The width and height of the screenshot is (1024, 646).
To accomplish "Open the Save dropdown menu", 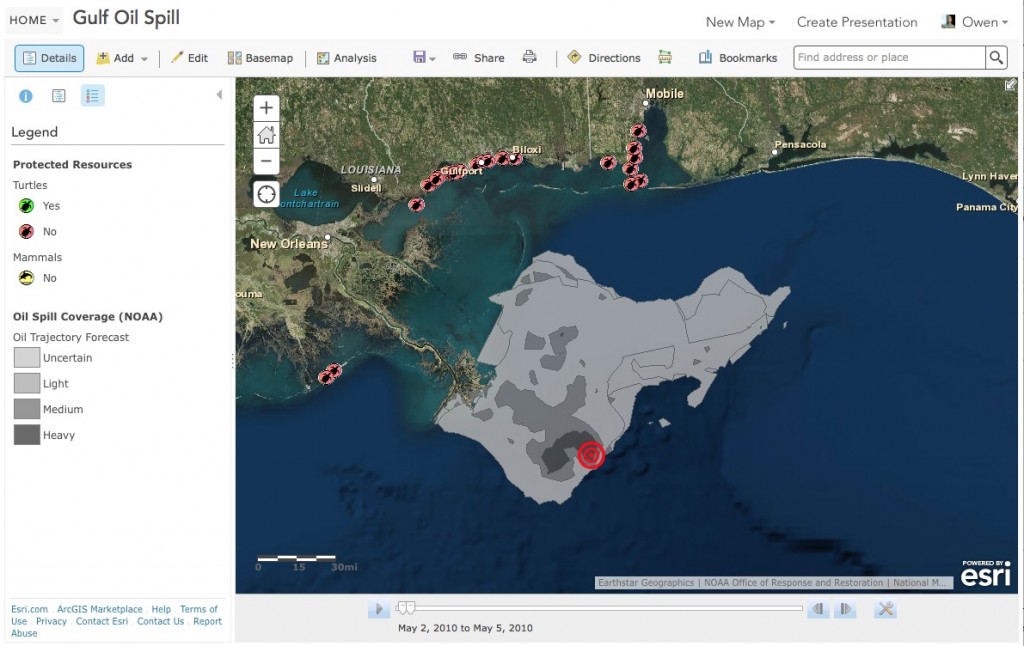I will [424, 57].
